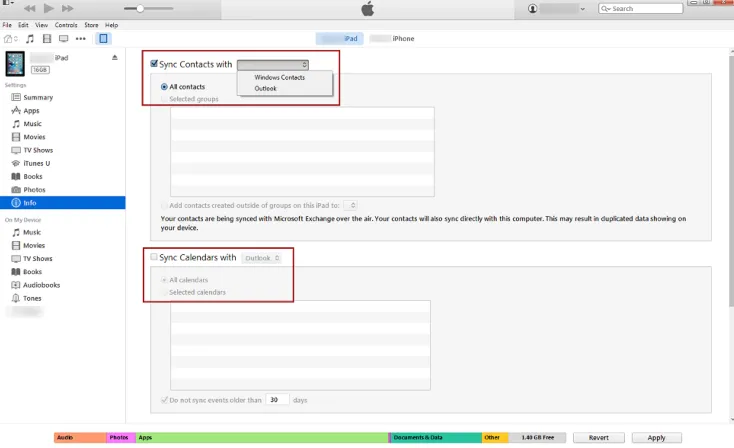Click Documents & Data storage segment
The image size is (734, 448).
click(436, 437)
